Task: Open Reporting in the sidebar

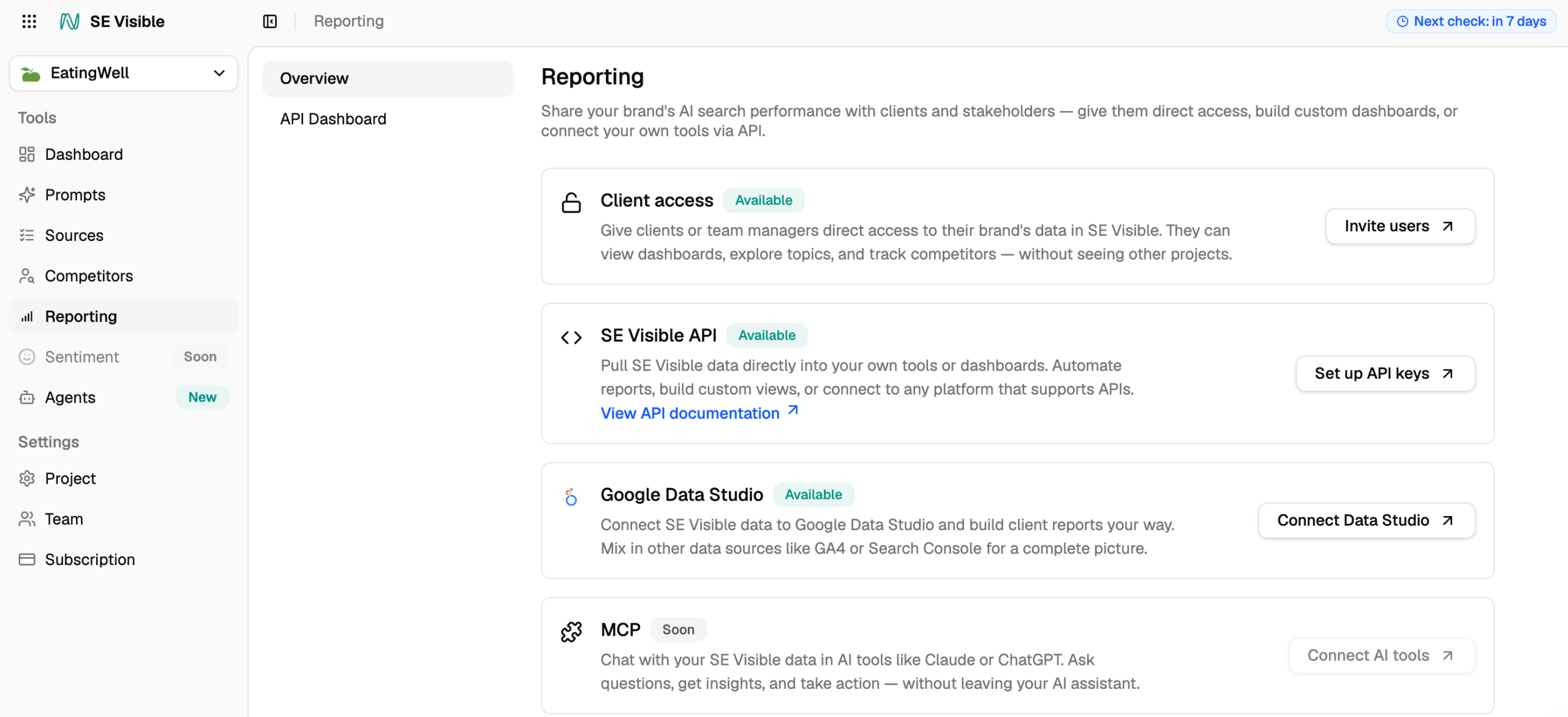Action: pyautogui.click(x=124, y=316)
